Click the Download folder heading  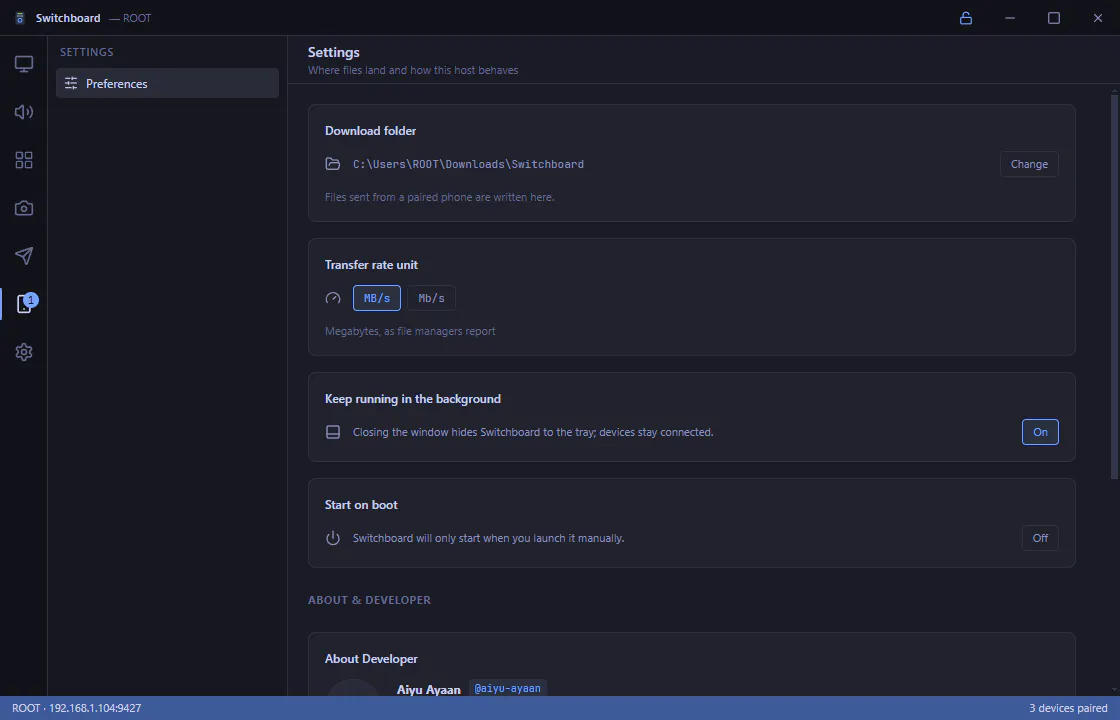click(x=371, y=131)
